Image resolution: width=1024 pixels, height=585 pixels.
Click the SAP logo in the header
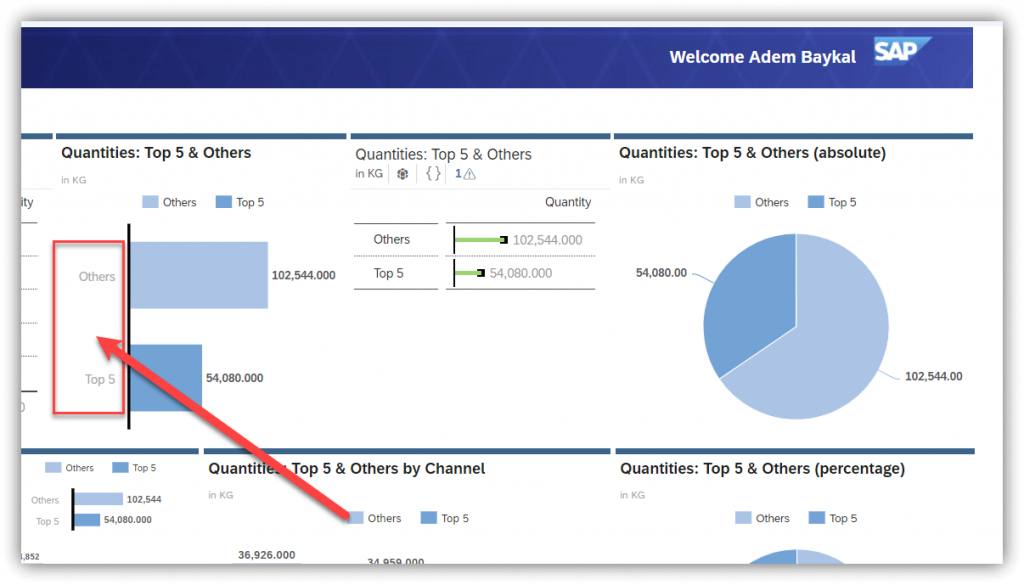(903, 50)
